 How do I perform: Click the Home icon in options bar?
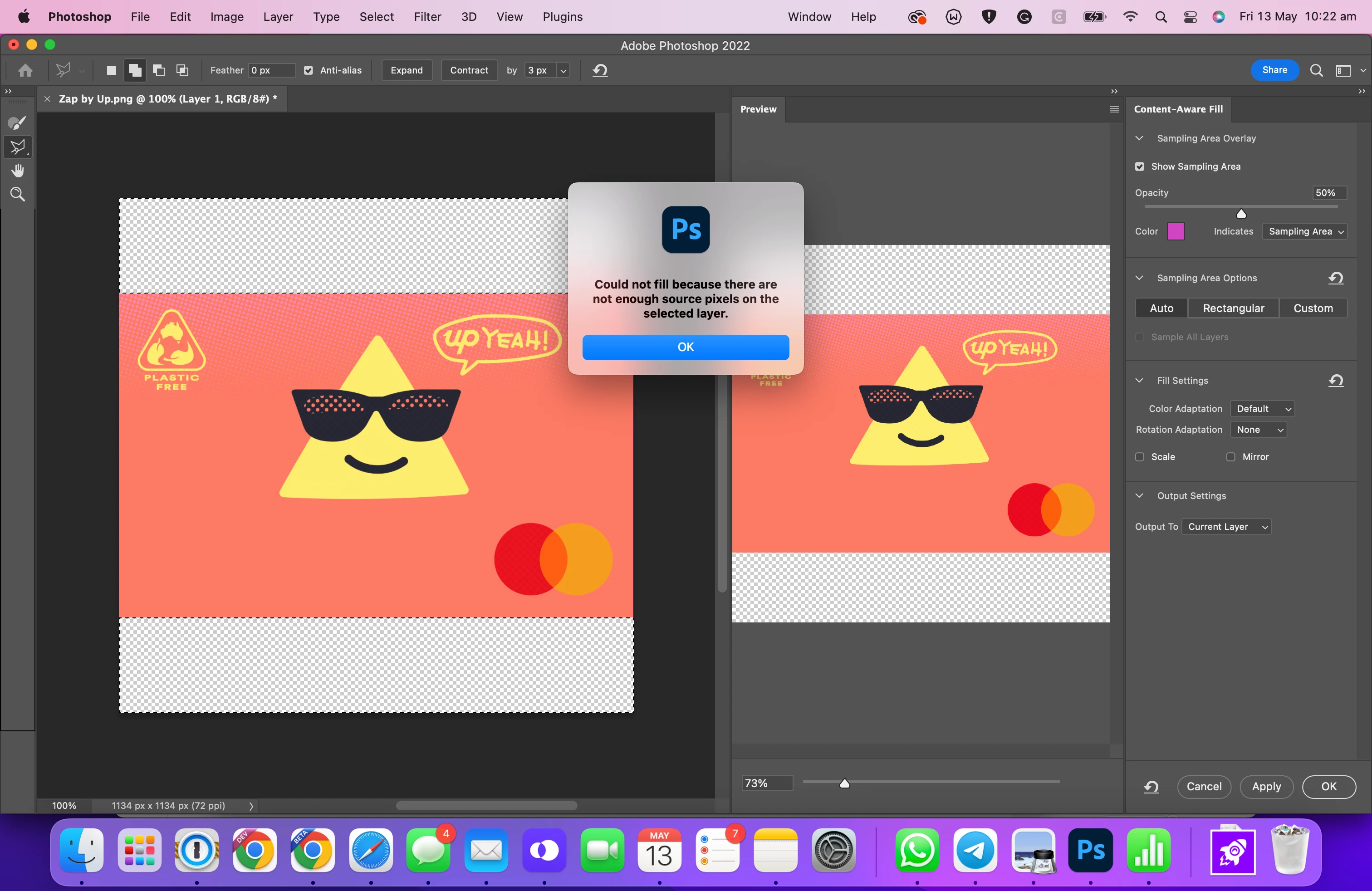(x=25, y=70)
